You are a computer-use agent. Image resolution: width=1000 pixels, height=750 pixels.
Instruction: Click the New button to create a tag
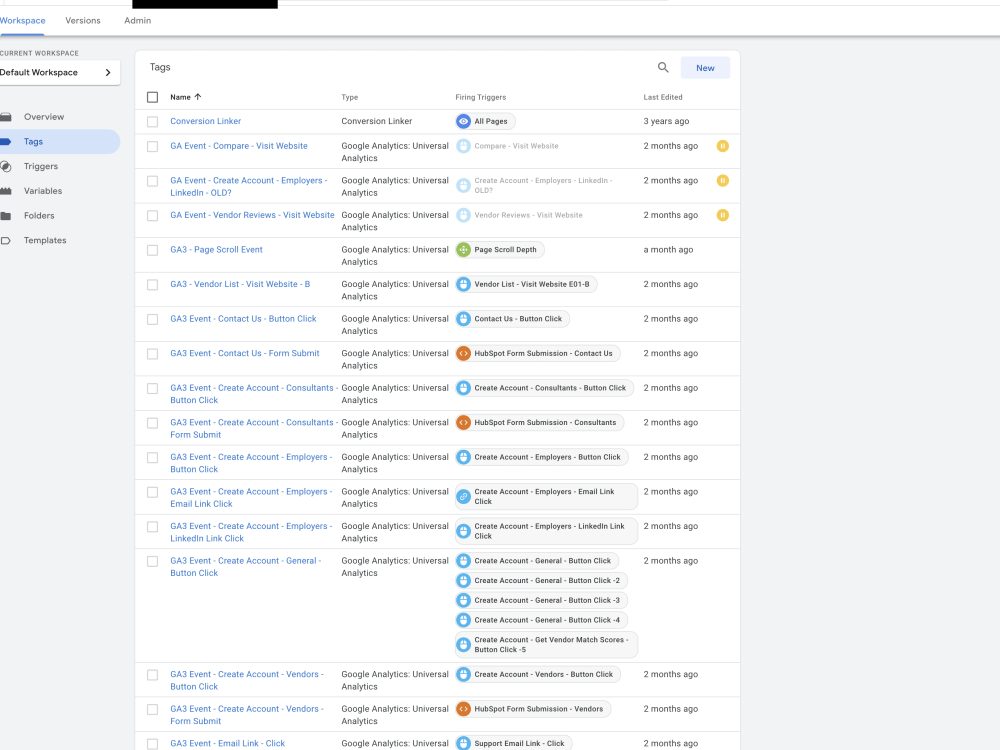tap(705, 67)
